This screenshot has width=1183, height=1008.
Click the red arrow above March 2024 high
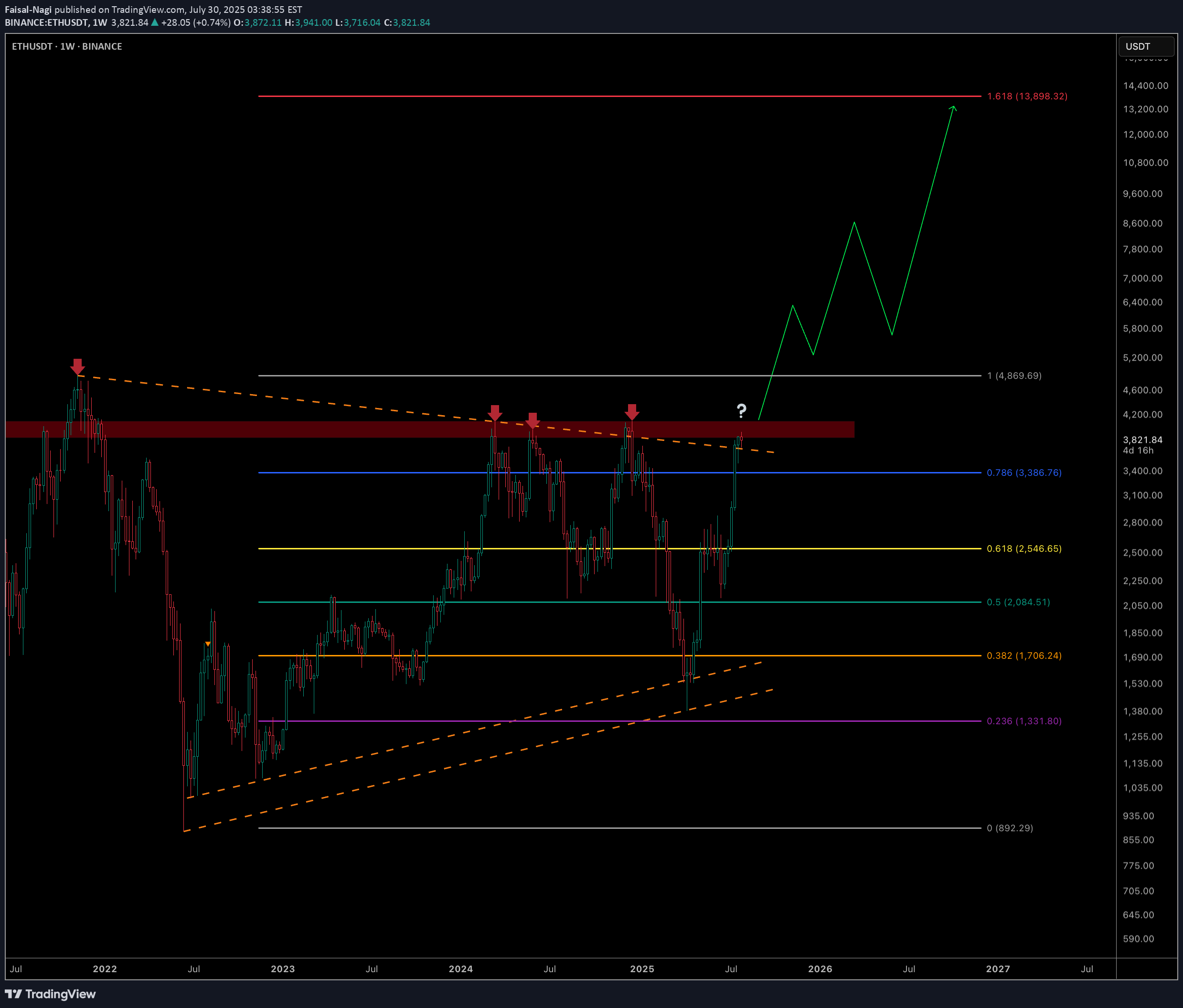point(495,412)
